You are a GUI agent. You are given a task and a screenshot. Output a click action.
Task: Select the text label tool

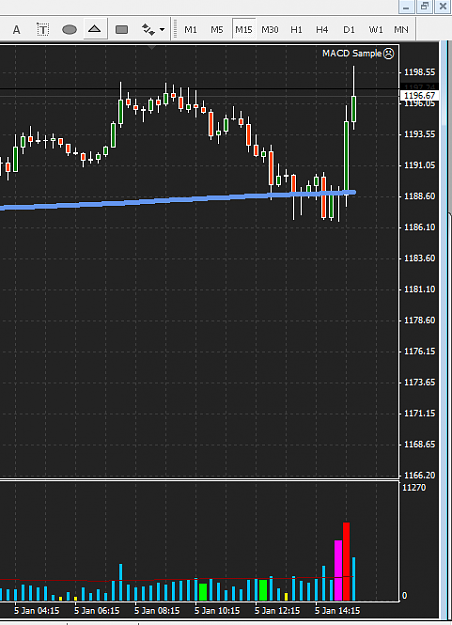pos(43,30)
